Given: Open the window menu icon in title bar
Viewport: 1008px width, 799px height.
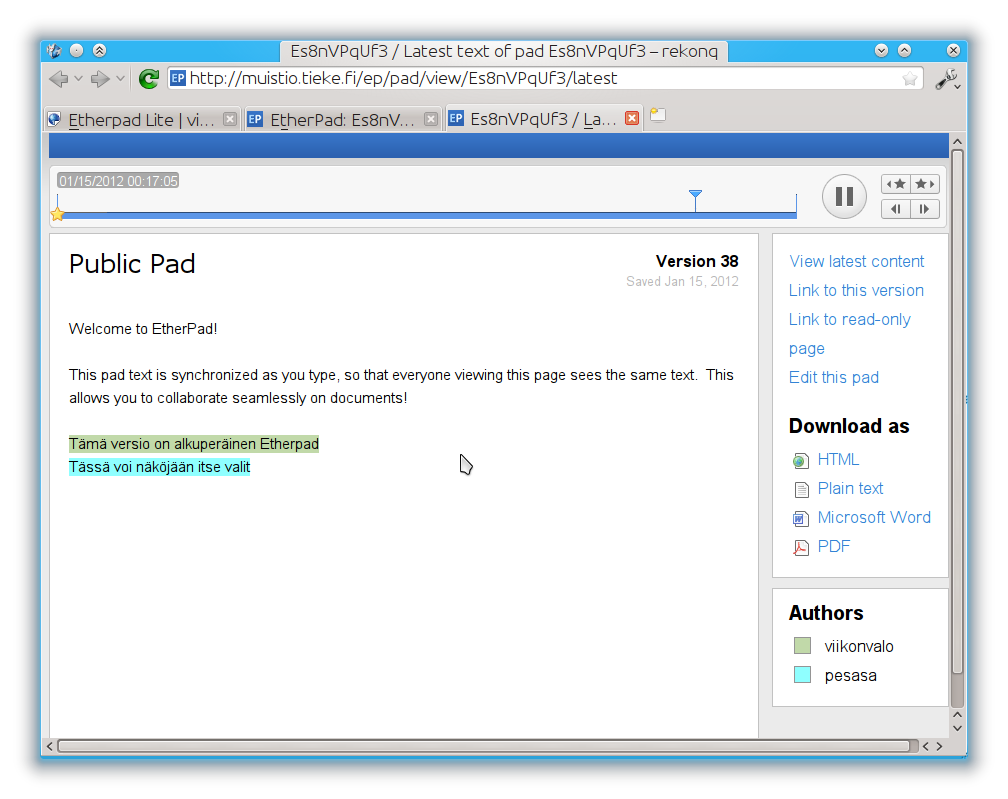Looking at the screenshot, I should coord(54,51).
